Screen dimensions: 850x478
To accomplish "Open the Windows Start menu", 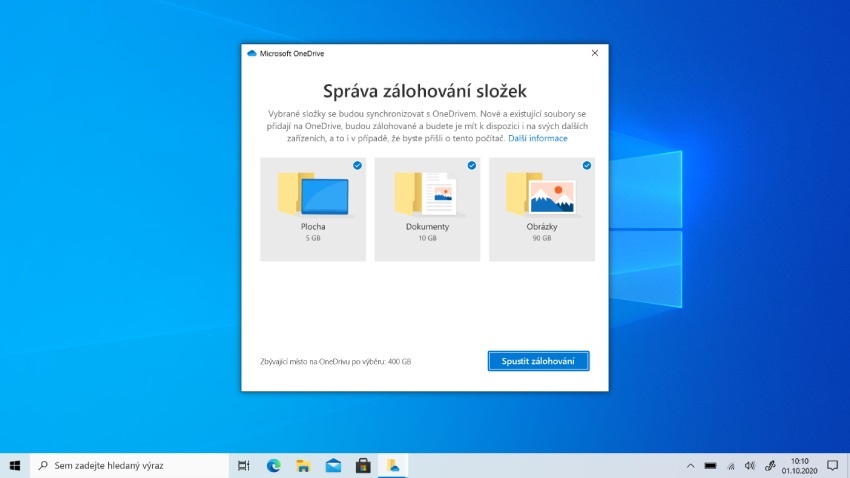I will click(x=15, y=466).
